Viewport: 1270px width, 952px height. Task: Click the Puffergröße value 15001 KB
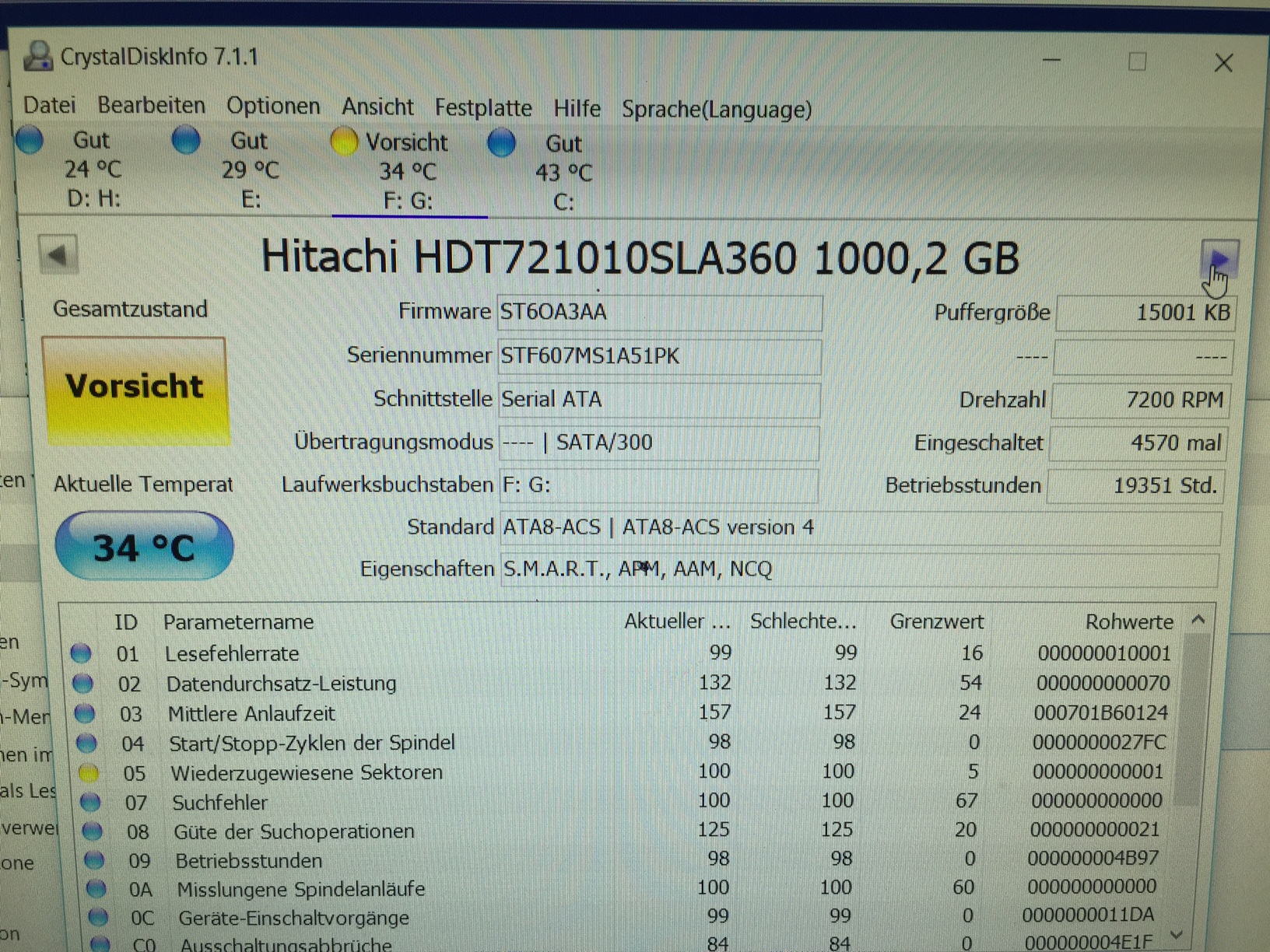[x=1145, y=313]
